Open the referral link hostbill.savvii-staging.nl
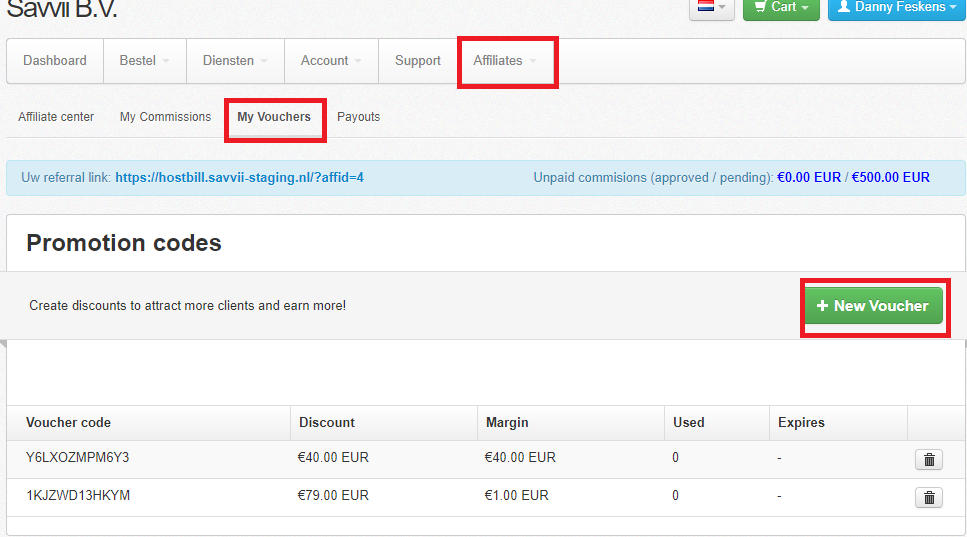 (239, 178)
